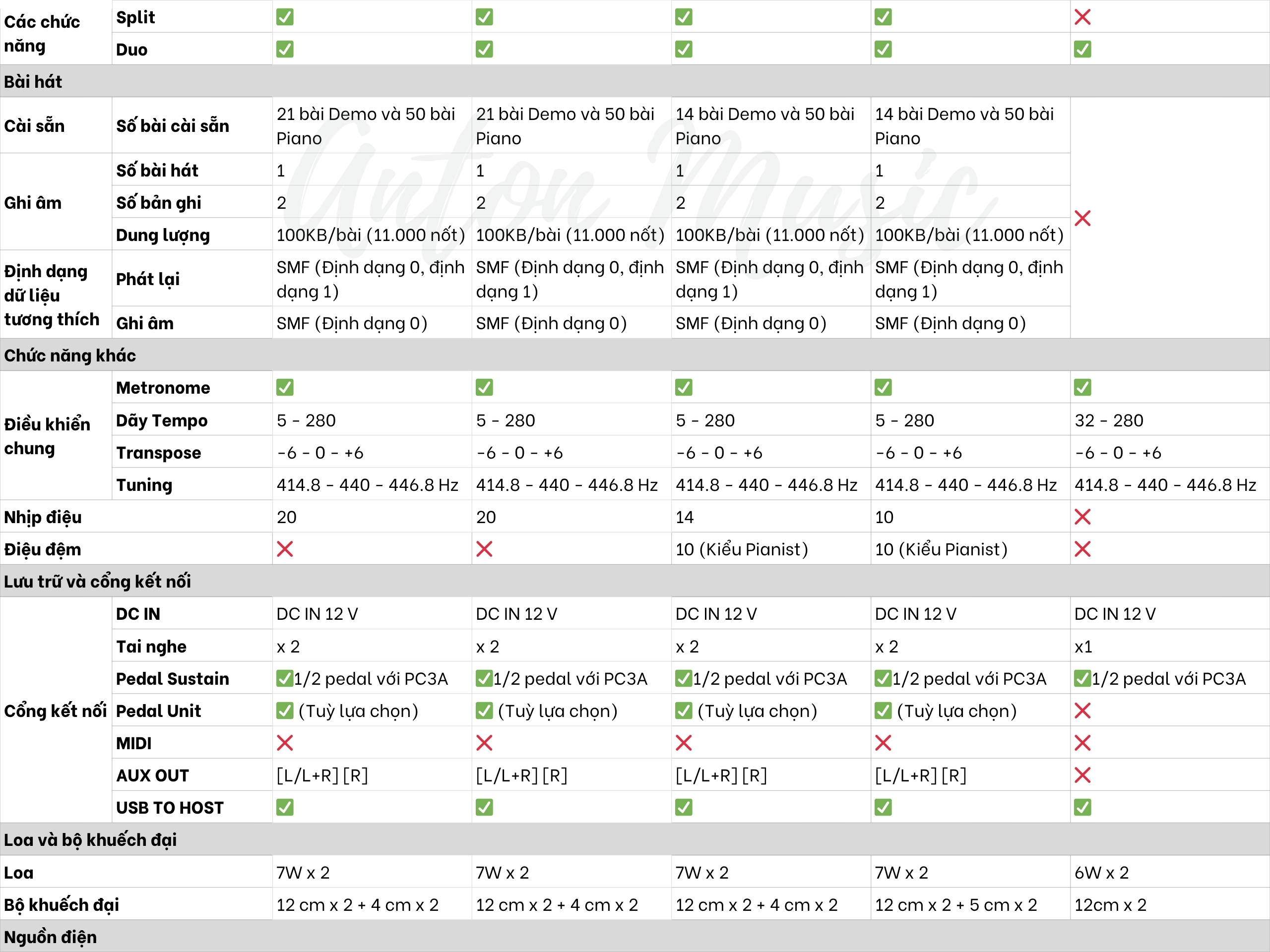Viewport: 1270px width, 952px height.
Task: Click the 6W x 2 speaker cell
Action: coord(1101,873)
